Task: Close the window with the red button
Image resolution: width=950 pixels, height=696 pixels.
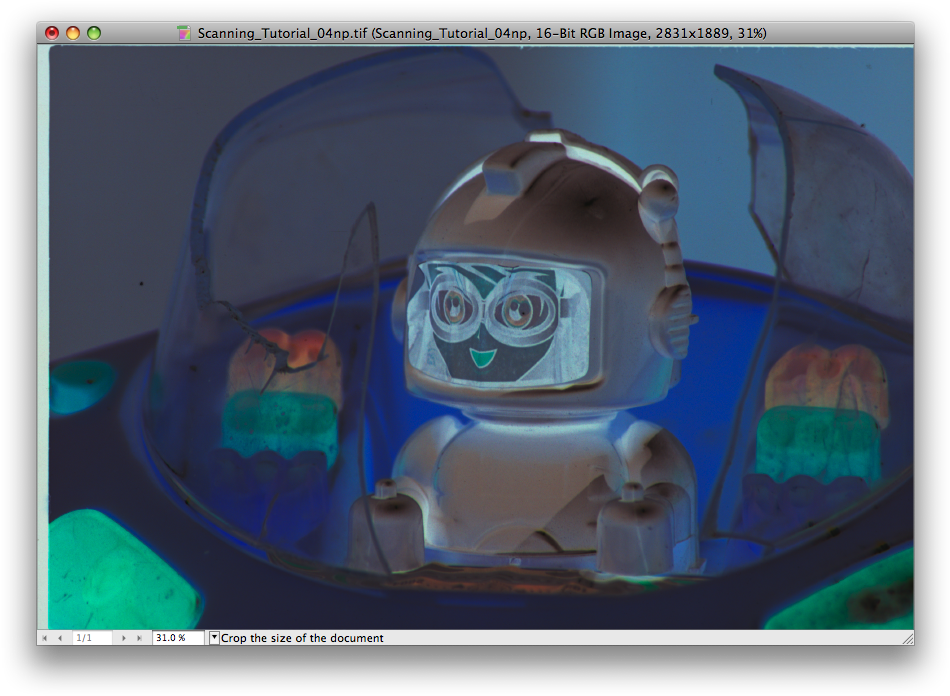Action: click(50, 32)
